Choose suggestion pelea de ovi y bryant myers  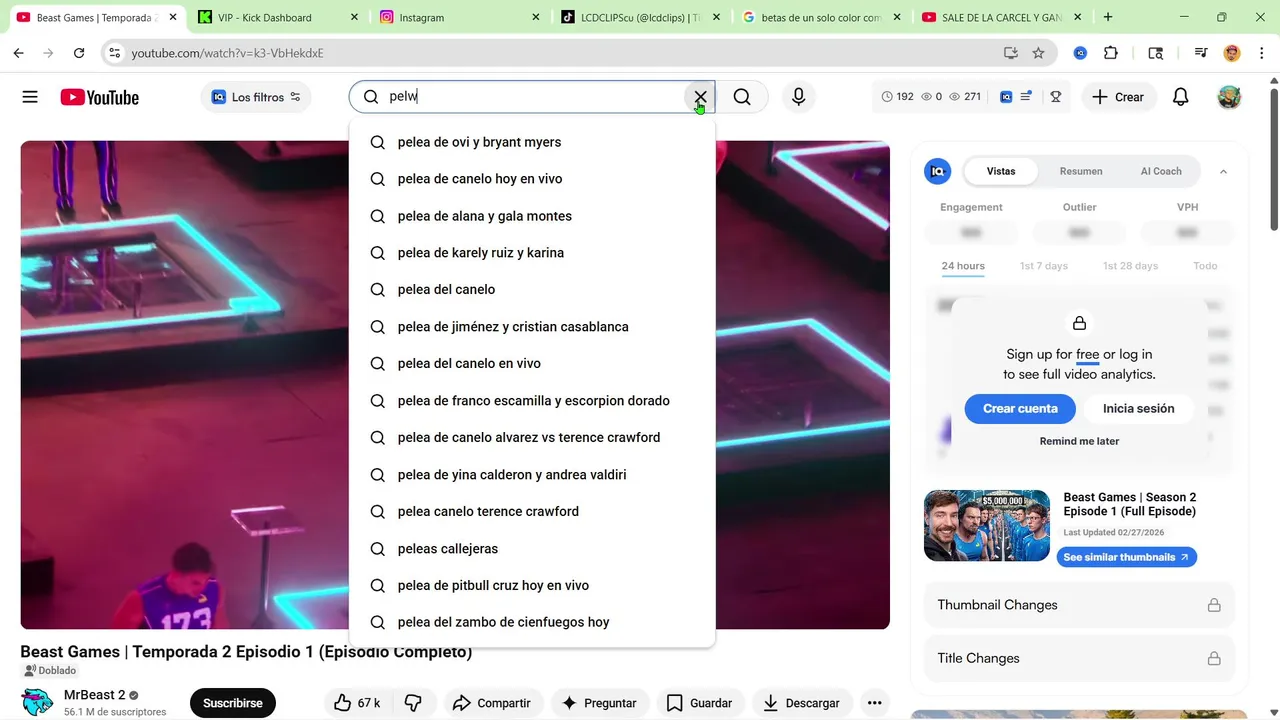coord(532,142)
